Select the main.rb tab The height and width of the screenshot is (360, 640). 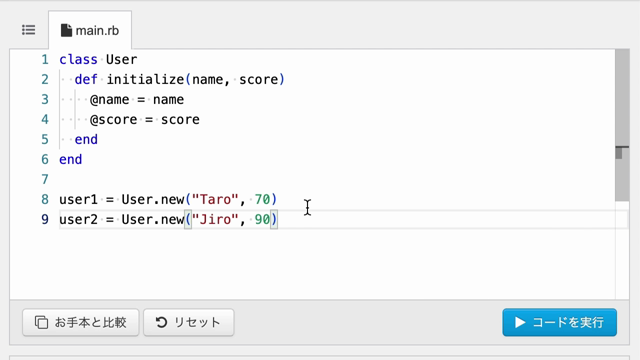(90, 30)
